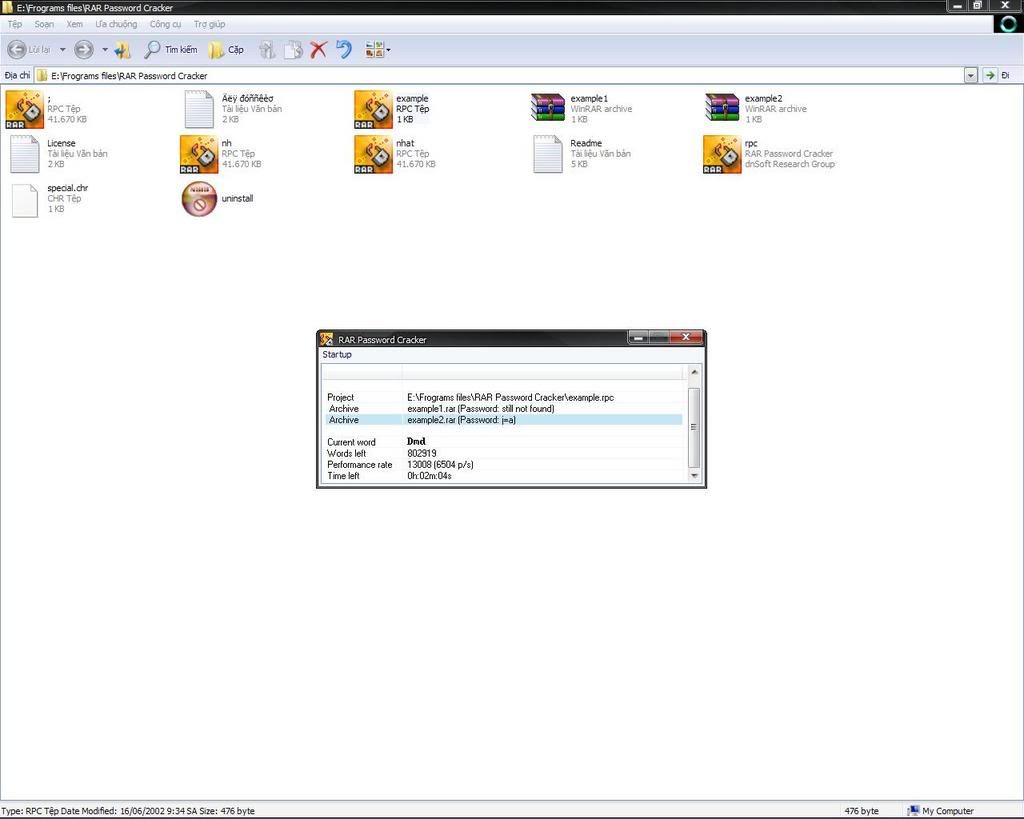Screen dimensions: 1024x819
Task: Close the RAR Password Cracker dialog
Action: pyautogui.click(x=686, y=337)
